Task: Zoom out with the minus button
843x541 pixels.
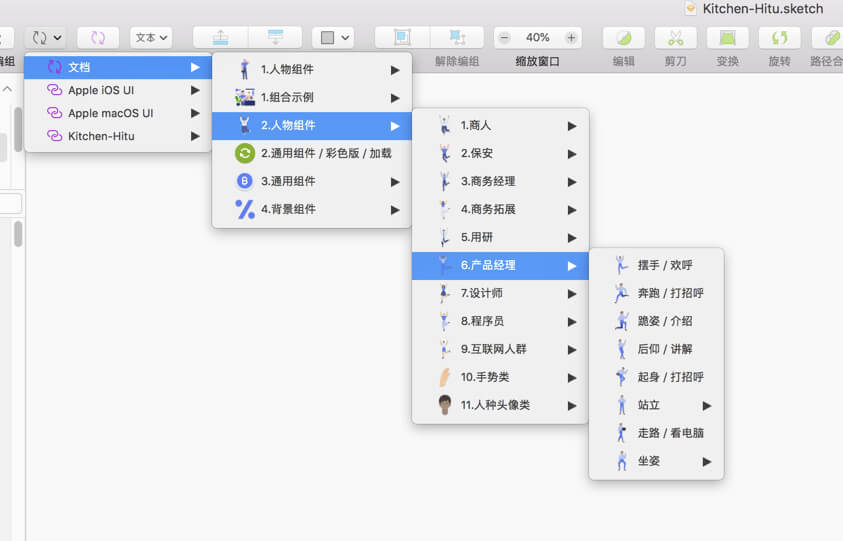Action: 504,38
